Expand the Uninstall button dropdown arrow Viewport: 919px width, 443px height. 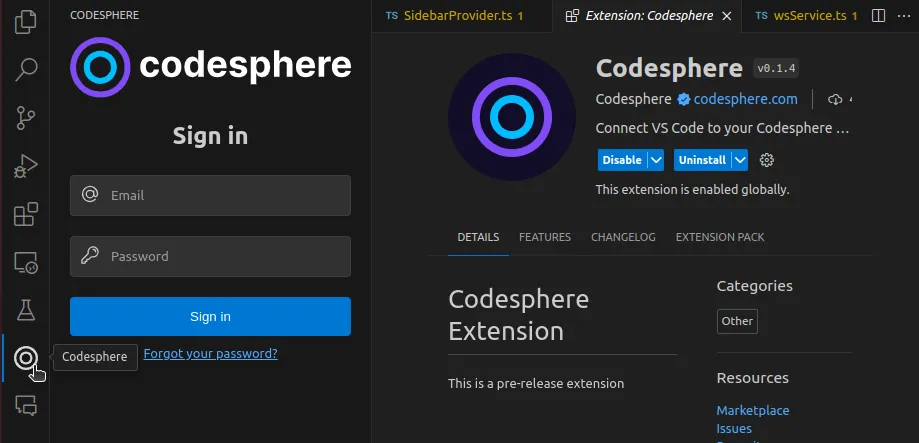click(x=740, y=160)
